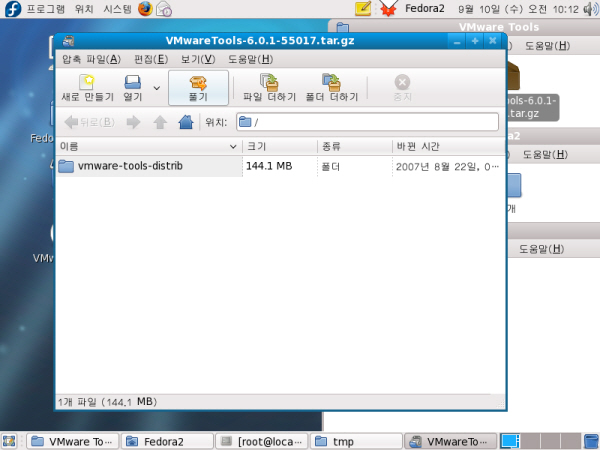The image size is (600, 450).
Task: Select the second workspace in switcher
Action: point(531,441)
